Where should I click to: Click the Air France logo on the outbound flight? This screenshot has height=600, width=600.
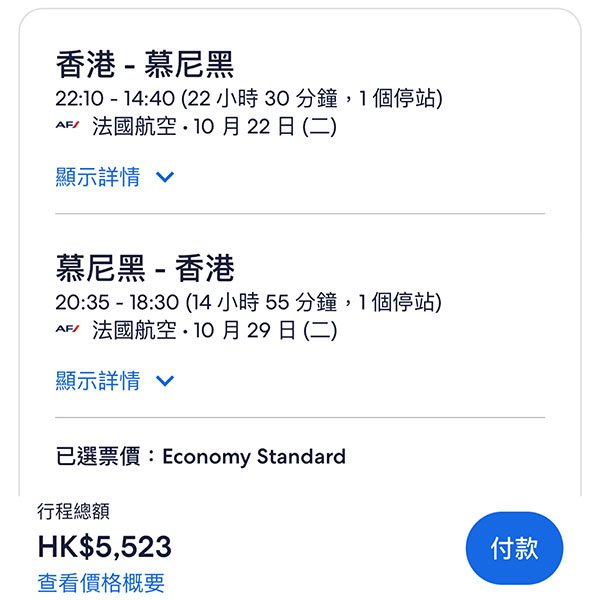(67, 126)
